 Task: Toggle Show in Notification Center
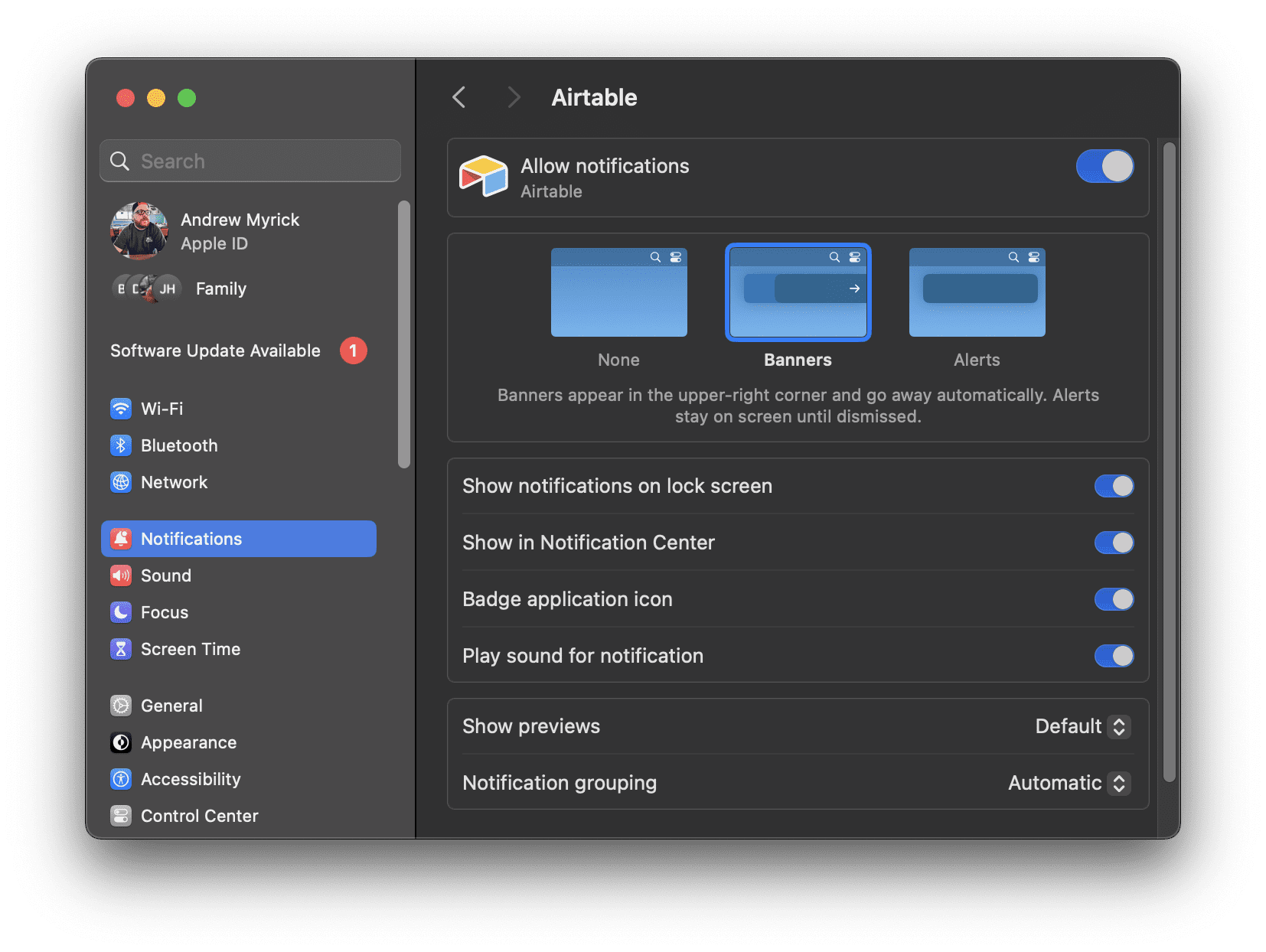click(x=1114, y=543)
